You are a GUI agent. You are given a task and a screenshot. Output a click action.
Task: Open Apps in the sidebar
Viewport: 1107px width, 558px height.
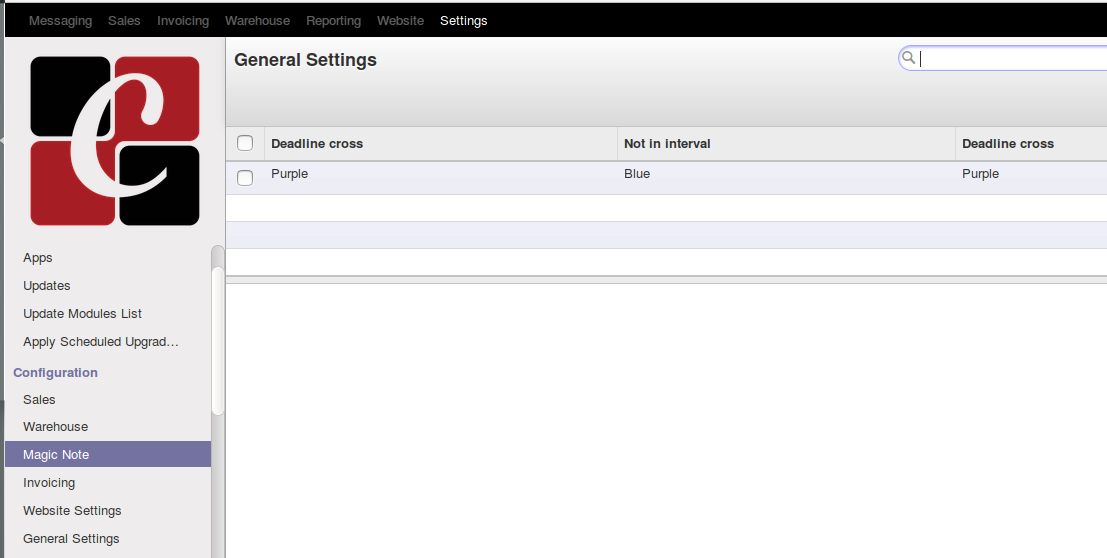coord(38,257)
